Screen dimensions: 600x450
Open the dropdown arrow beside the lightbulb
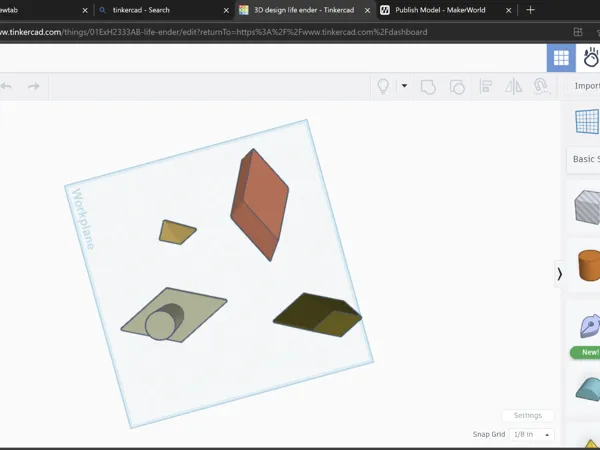point(404,86)
